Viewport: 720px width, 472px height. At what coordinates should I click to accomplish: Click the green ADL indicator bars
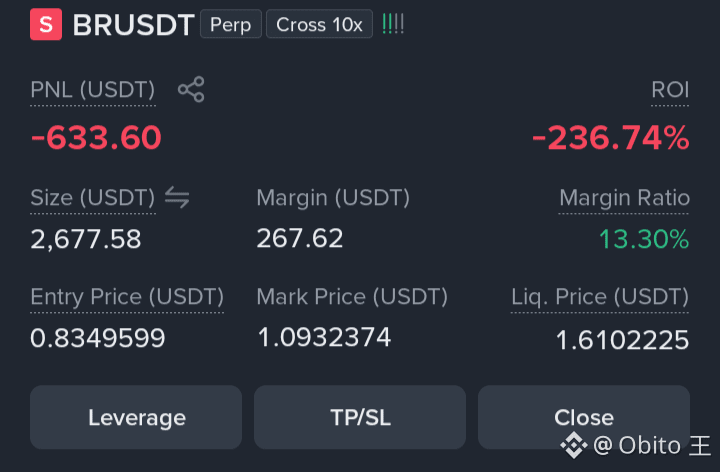[393, 24]
